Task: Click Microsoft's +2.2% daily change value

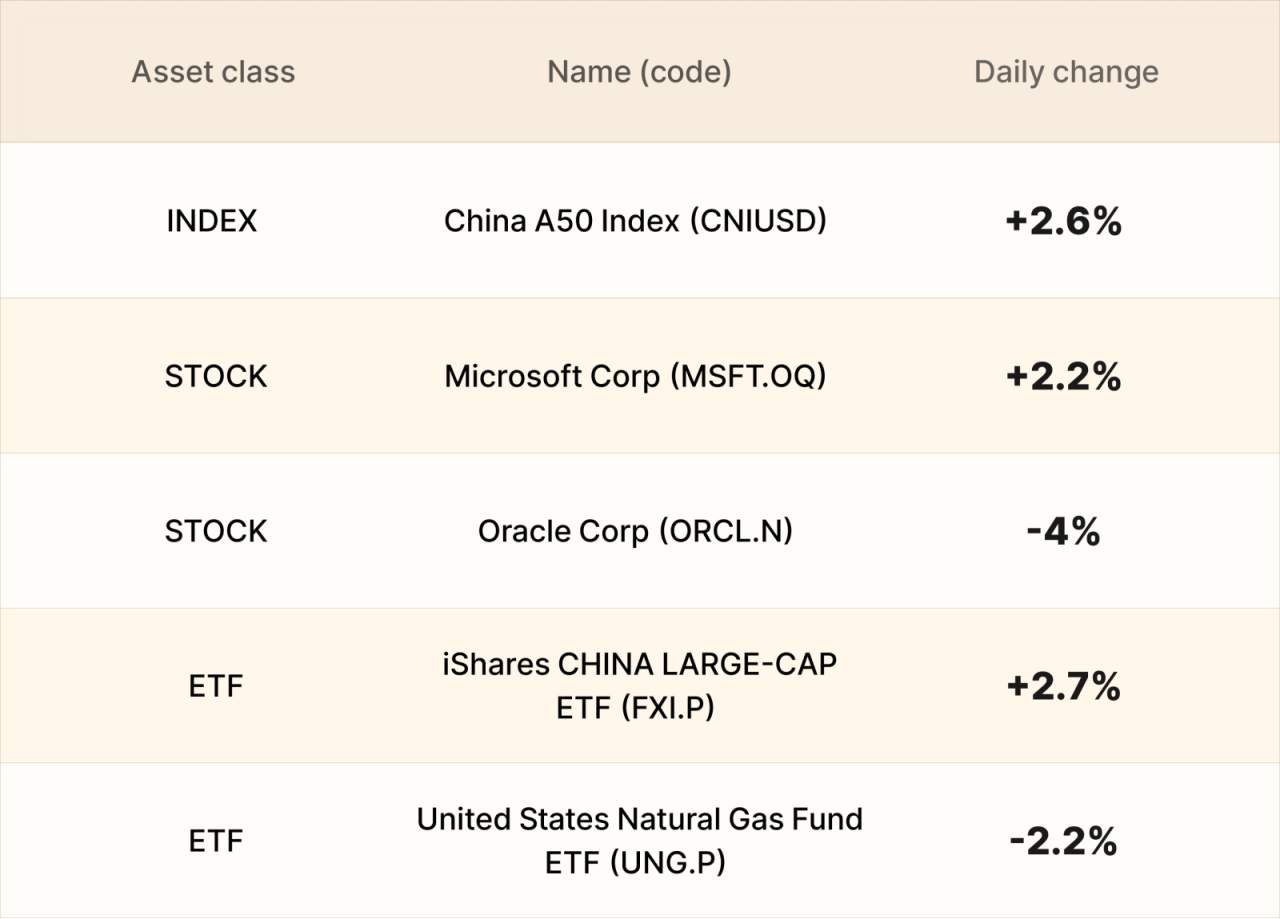Action: 1064,376
